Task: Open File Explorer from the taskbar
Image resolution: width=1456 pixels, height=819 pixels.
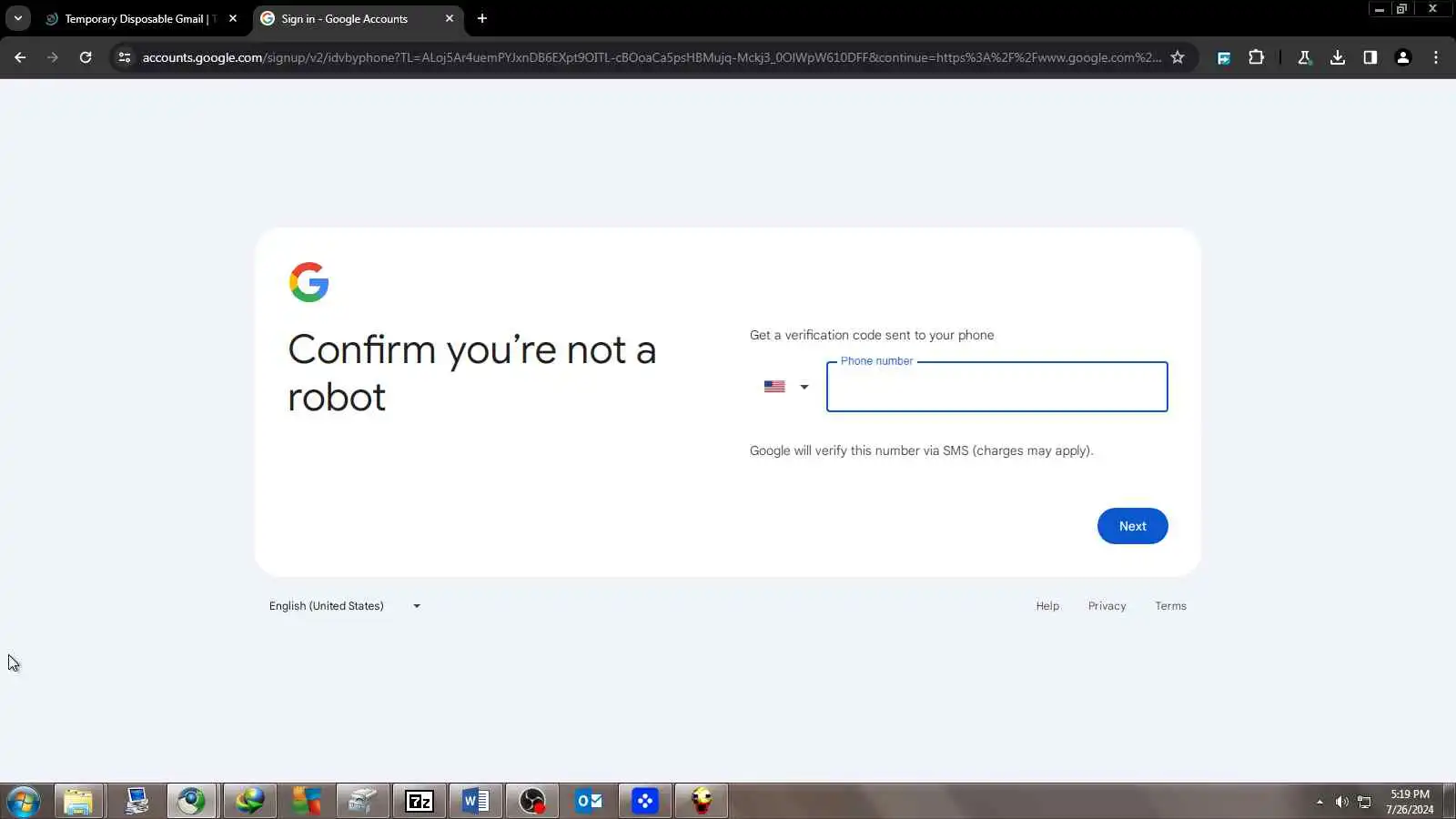Action: point(78,801)
